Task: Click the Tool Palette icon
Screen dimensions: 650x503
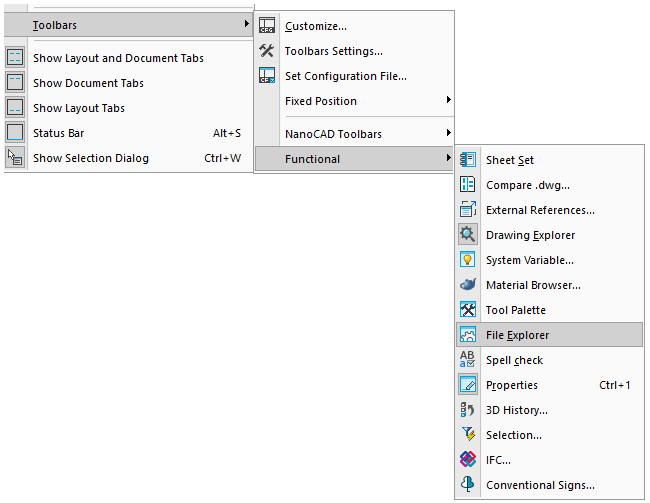Action: (467, 310)
